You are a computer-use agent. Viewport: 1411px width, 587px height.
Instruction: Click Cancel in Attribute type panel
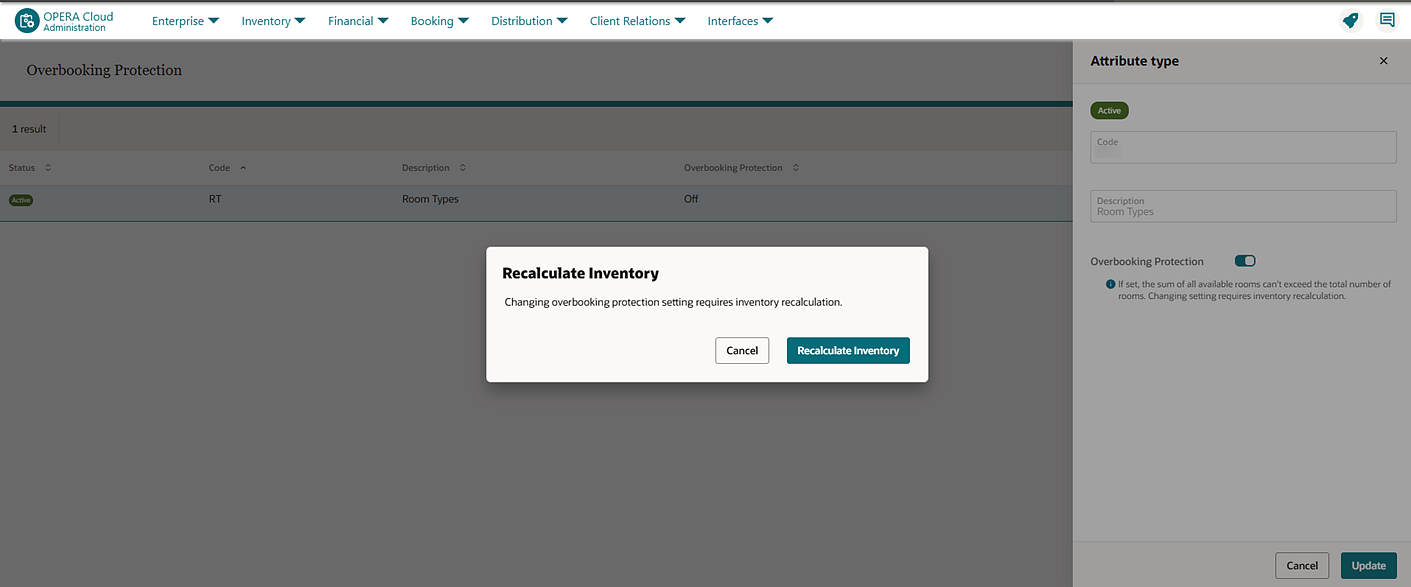[1302, 565]
